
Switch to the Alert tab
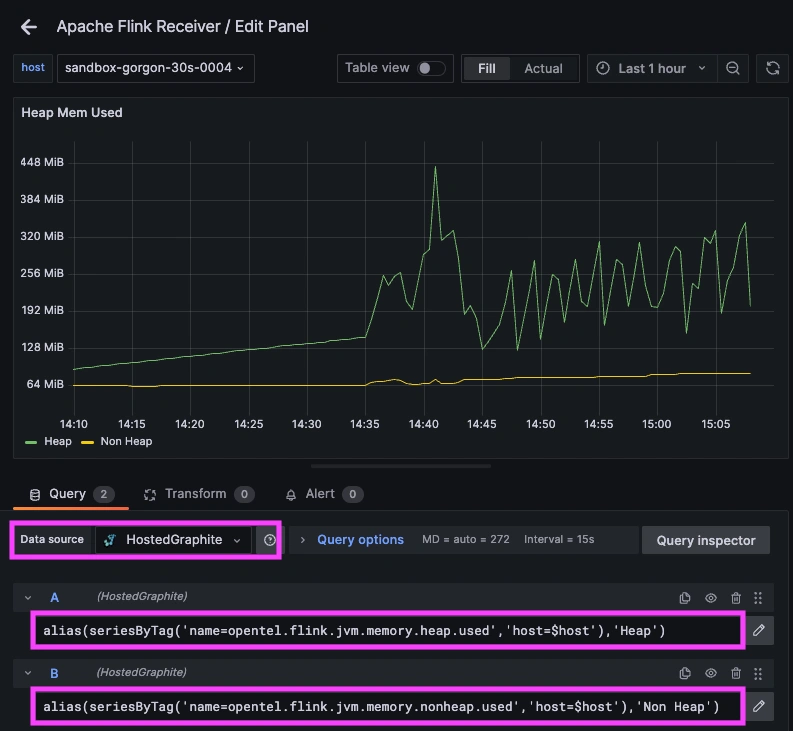[324, 494]
